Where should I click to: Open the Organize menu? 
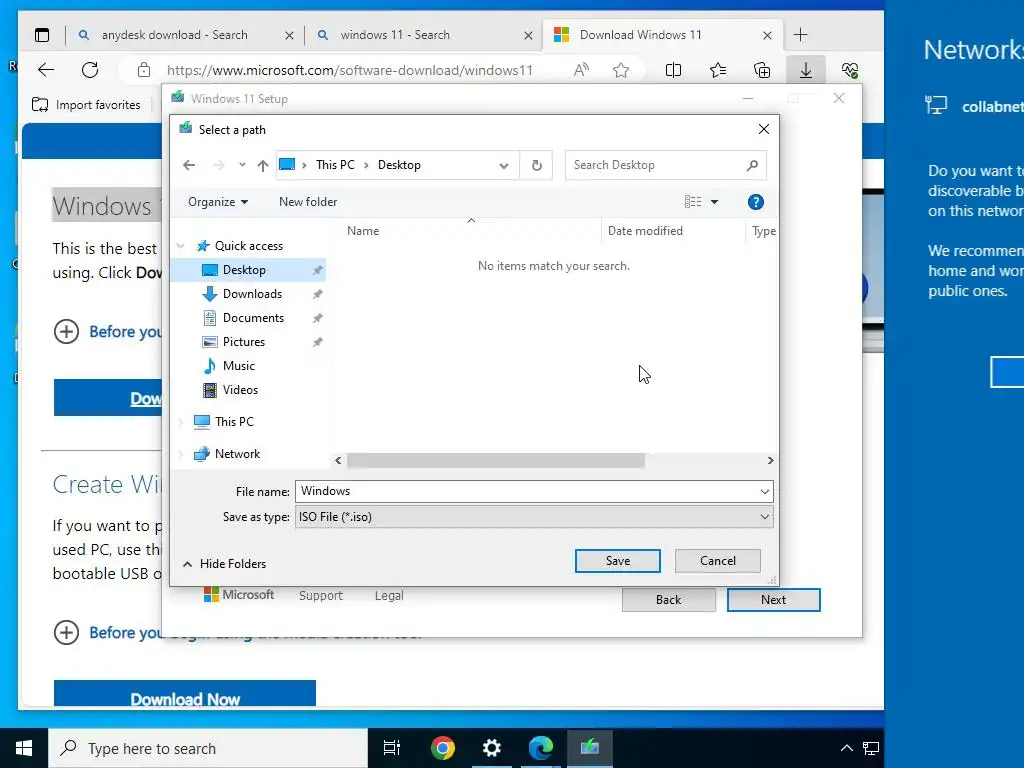coord(218,202)
